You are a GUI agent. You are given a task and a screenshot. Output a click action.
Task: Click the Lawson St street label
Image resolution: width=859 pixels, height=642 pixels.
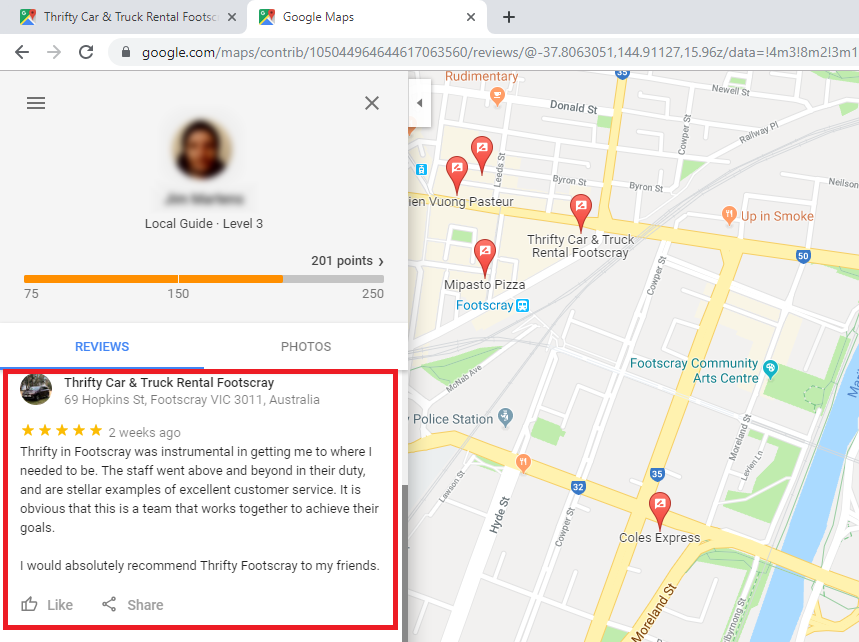point(451,486)
